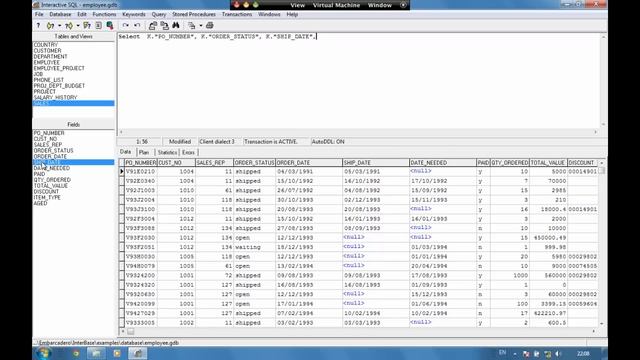
Task: Open the File menu
Action: point(39,14)
